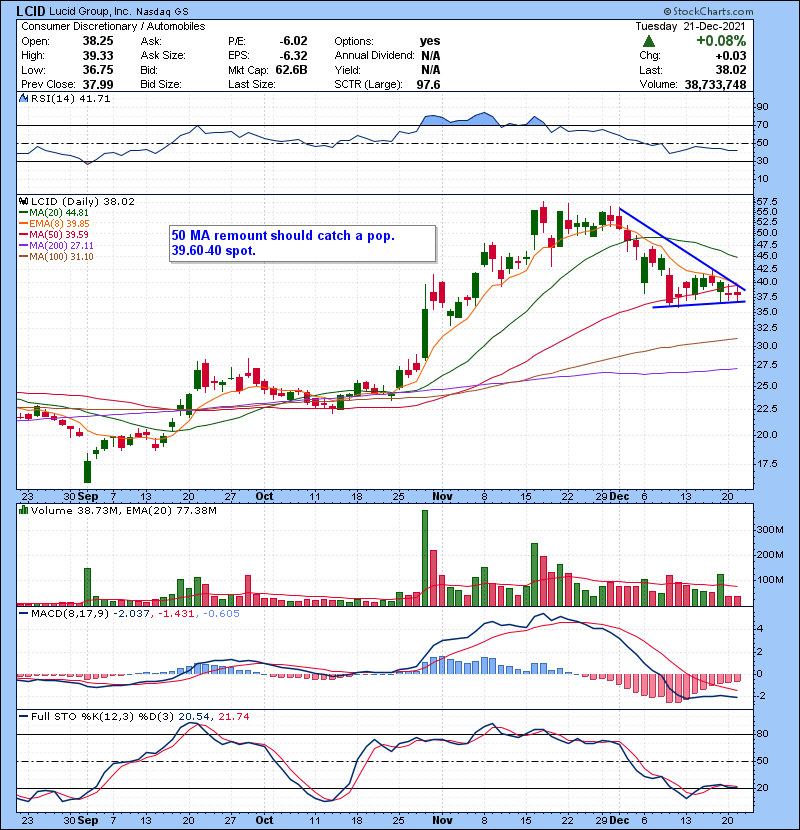The image size is (800, 830).
Task: Click the Volume 38.73M, EMA(20) 77.38M label
Action: tap(123, 510)
